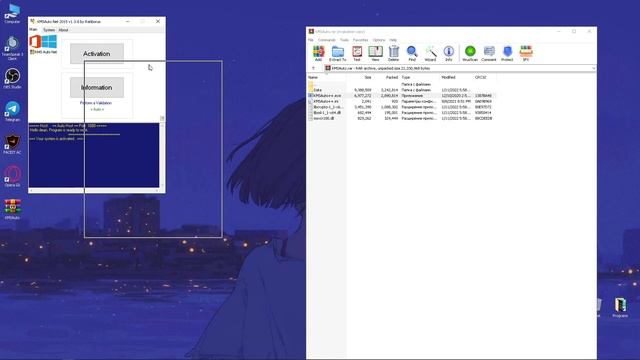Viewport: 640px width, 360px height.
Task: Sort WinRAR list by Modified column header
Action: (448, 77)
